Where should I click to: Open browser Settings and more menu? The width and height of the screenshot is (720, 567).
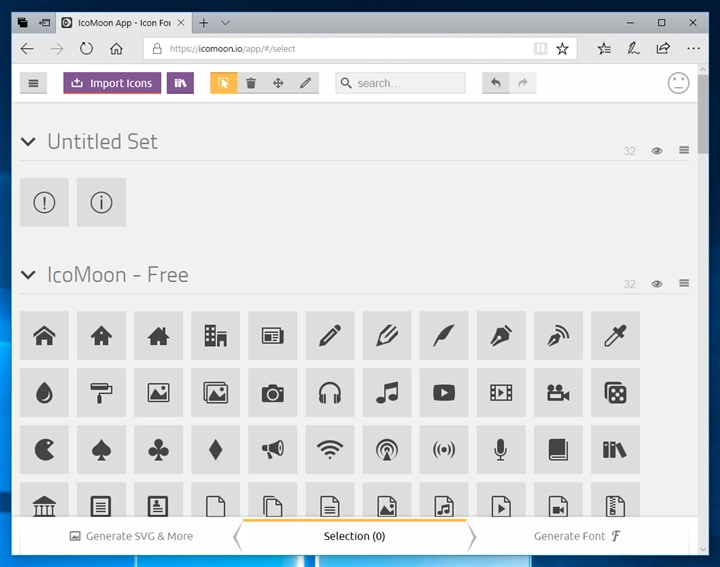pyautogui.click(x=693, y=49)
